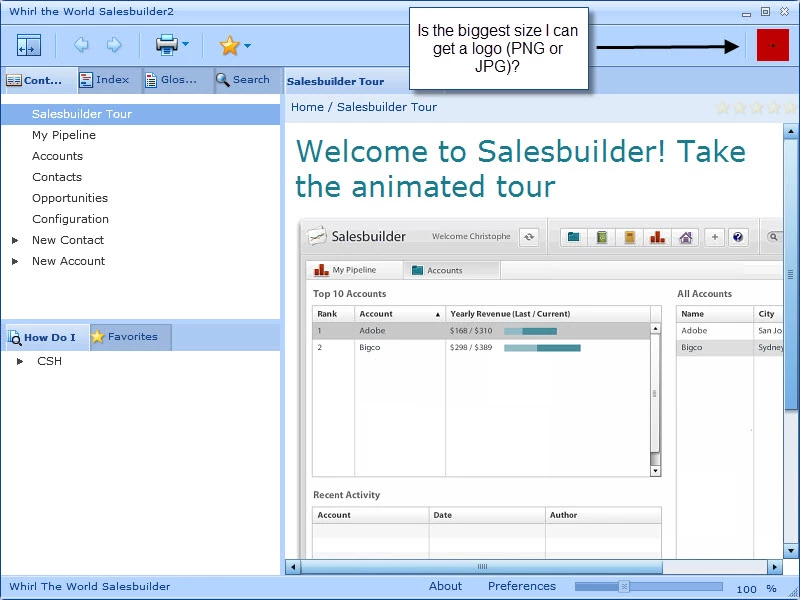
Task: Click the refresh icon beside Welcome Christophe
Action: [x=529, y=237]
